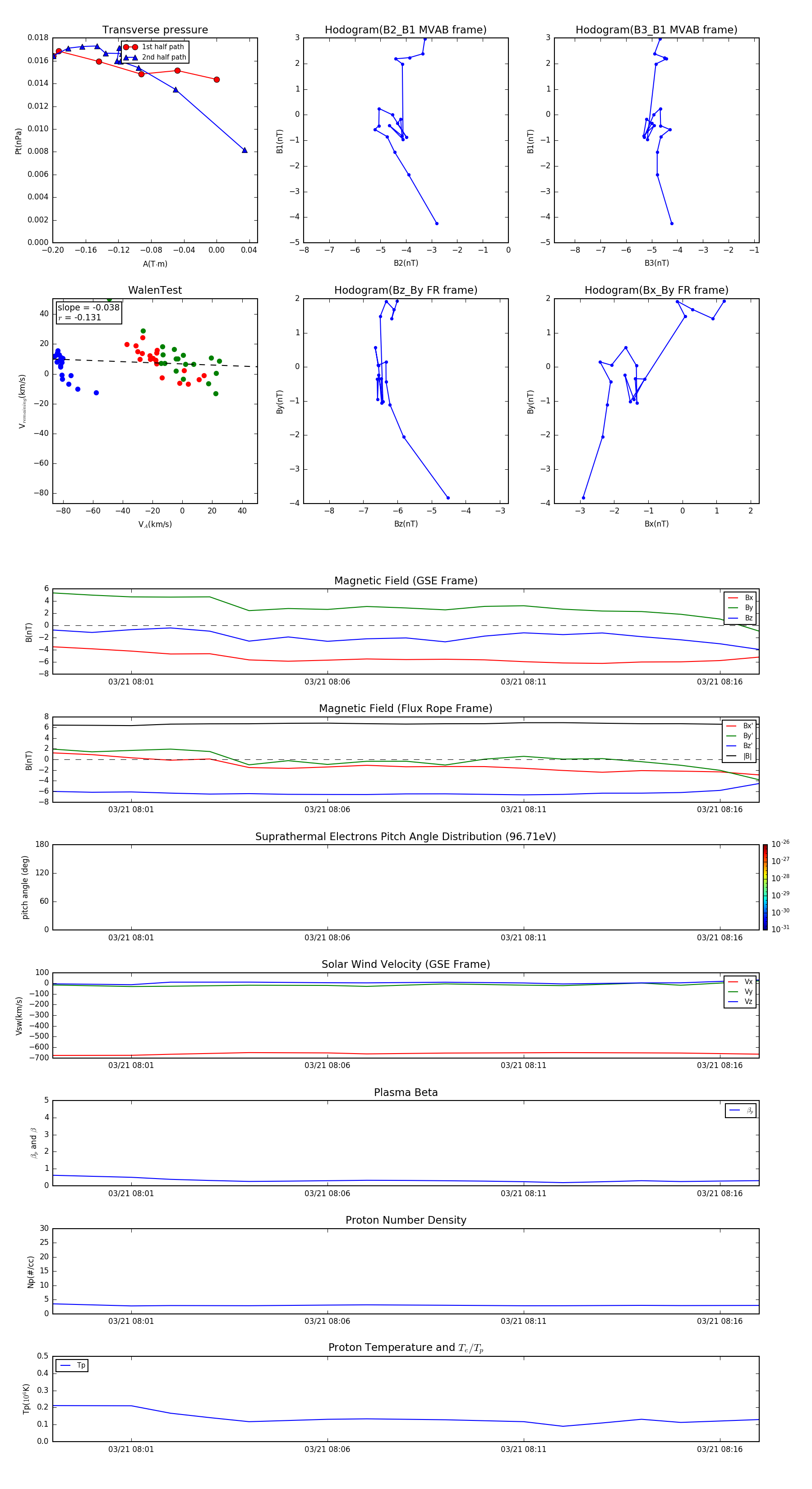Click the 'Hodogram(Bz_By FR frame)' title
The width and height of the screenshot is (812, 1489).
(406, 290)
